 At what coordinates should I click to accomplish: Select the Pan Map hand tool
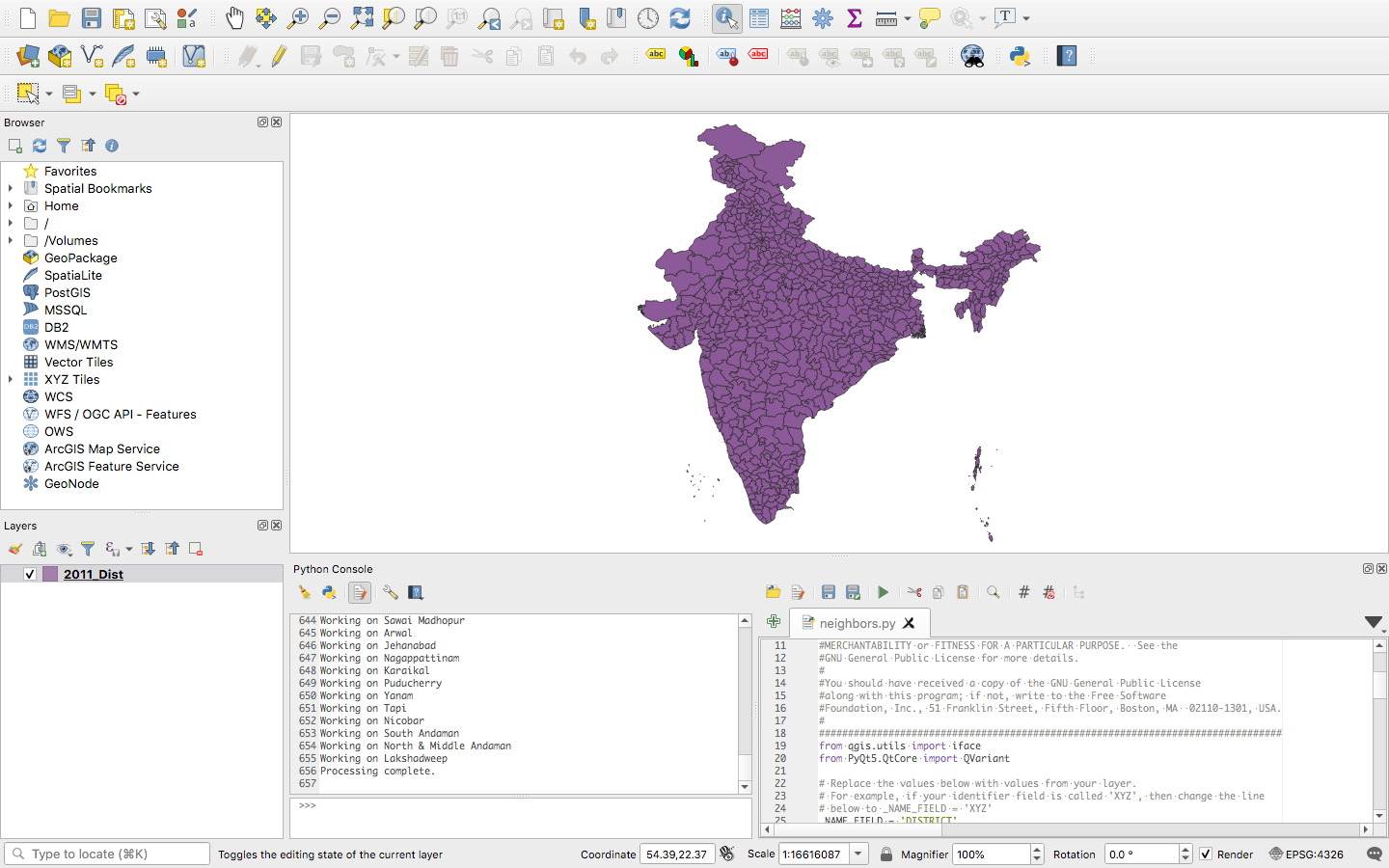pyautogui.click(x=234, y=17)
